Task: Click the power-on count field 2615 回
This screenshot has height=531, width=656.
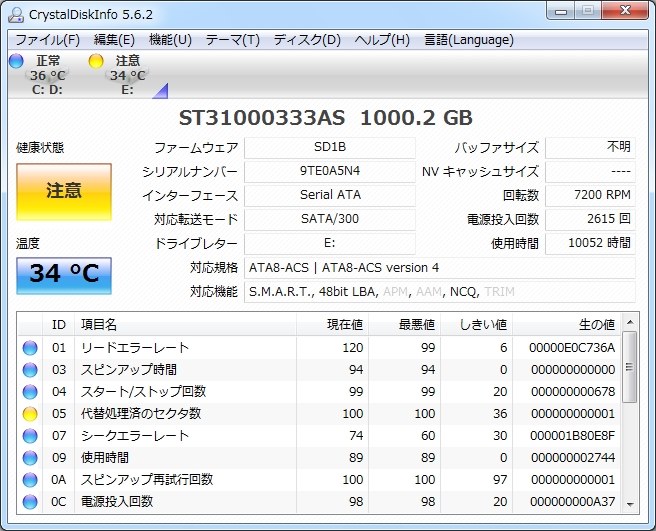Action: coord(590,219)
